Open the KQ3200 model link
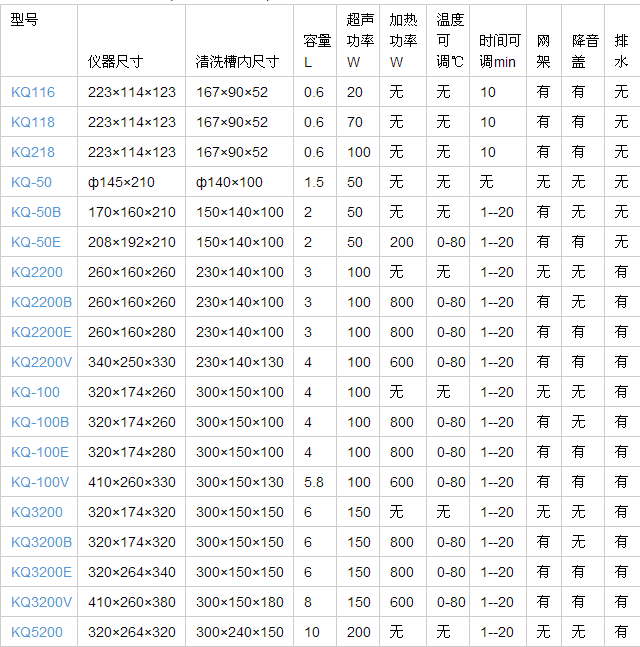The height and width of the screenshot is (647, 640). coord(37,512)
